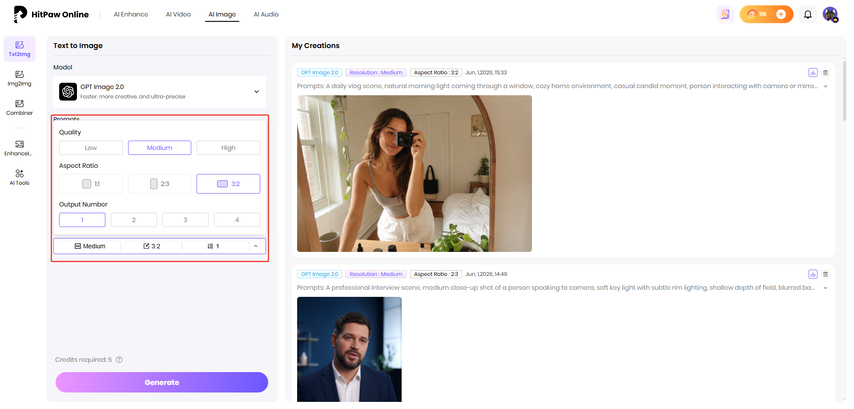Click the interview scene prompt text

click(556, 288)
